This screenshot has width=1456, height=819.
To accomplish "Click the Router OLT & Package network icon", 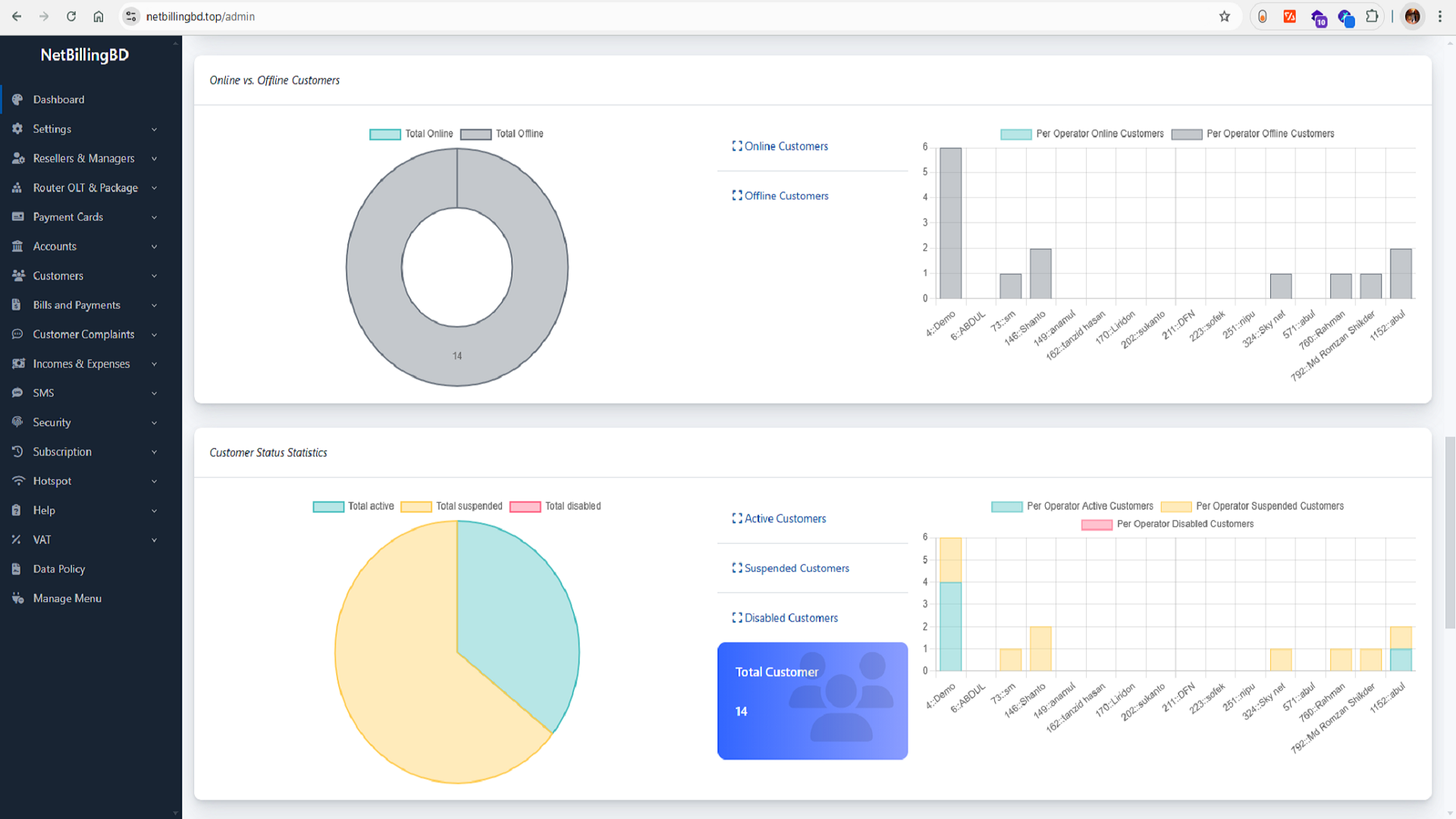I will click(x=17, y=188).
